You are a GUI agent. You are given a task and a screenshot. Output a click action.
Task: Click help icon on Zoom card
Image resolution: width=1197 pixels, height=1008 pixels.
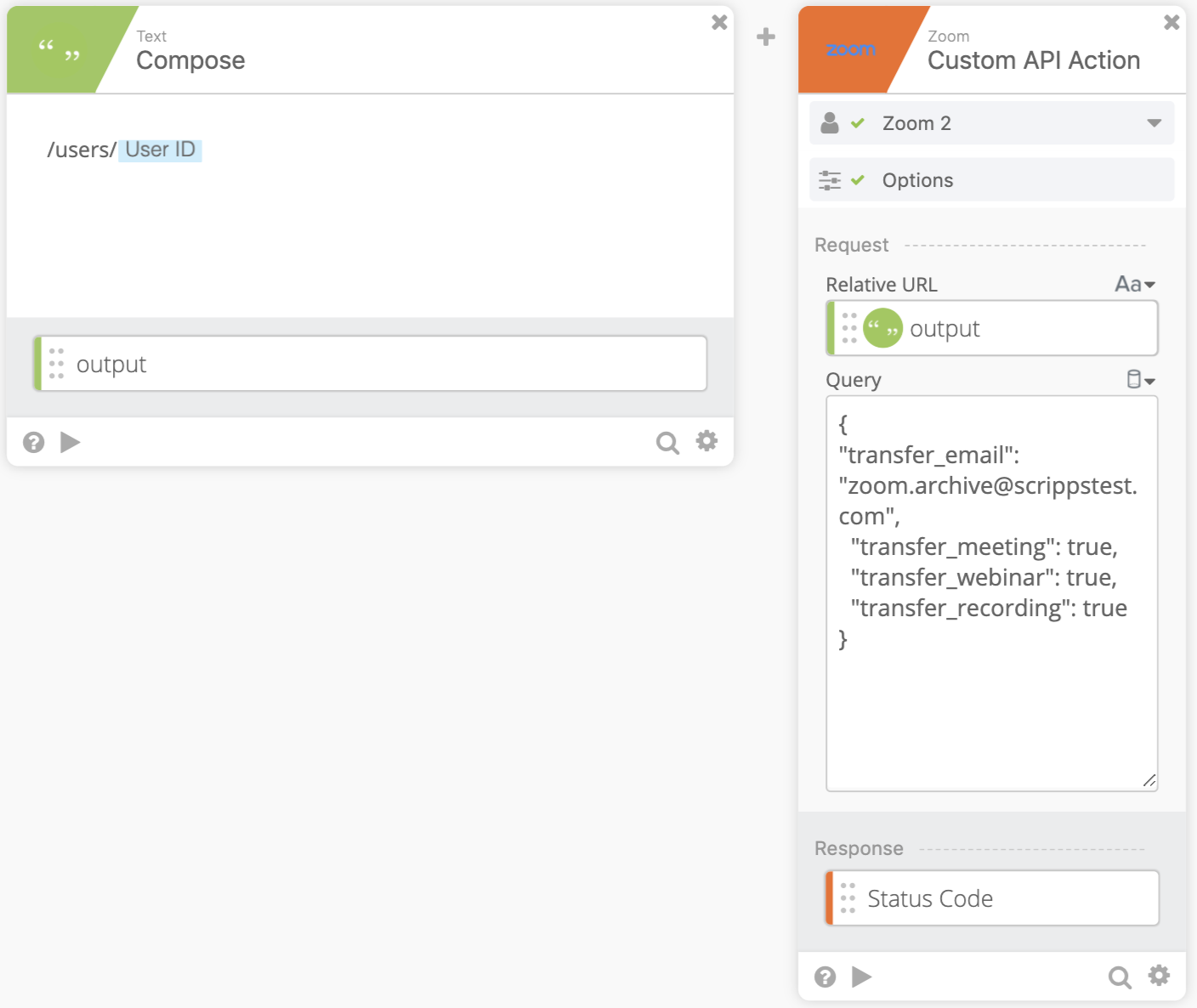click(825, 977)
